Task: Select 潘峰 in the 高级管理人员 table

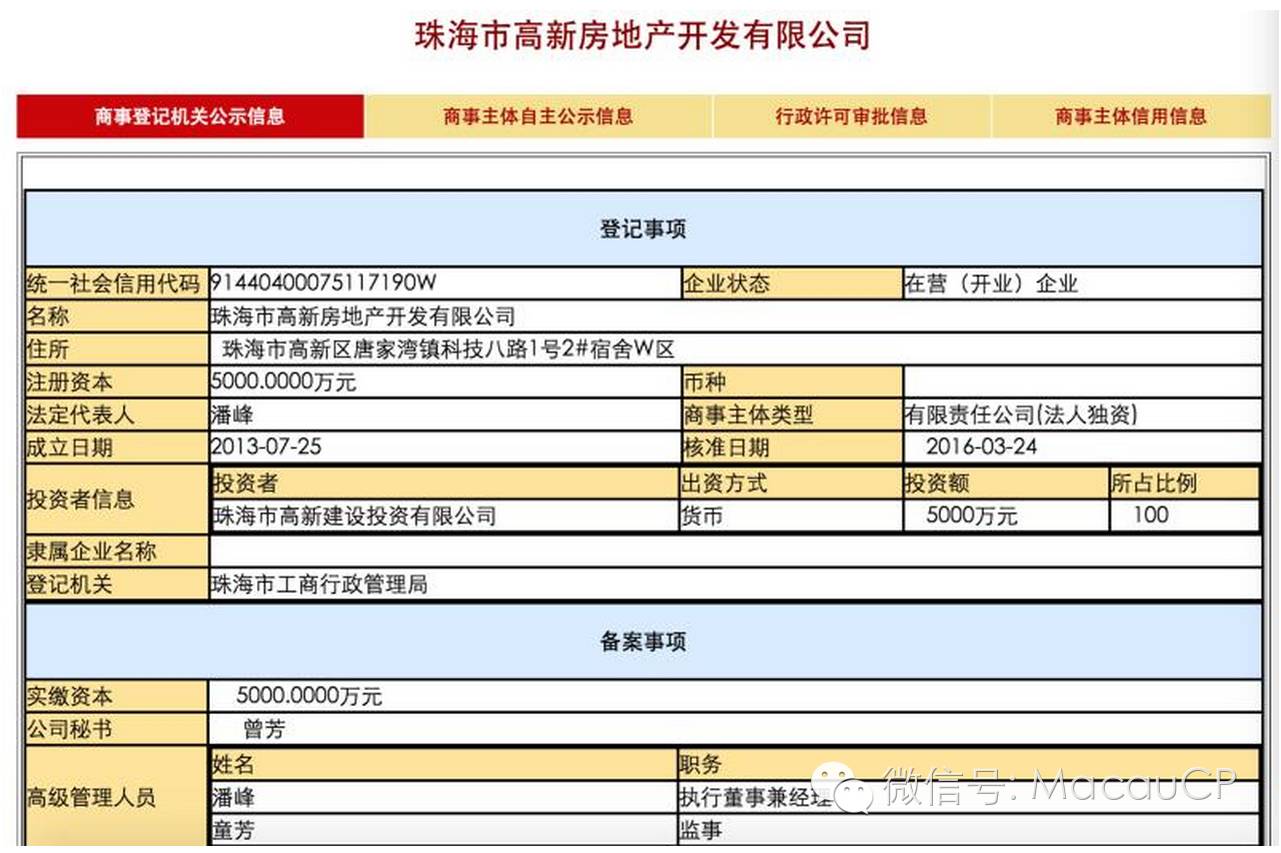Action: point(233,798)
